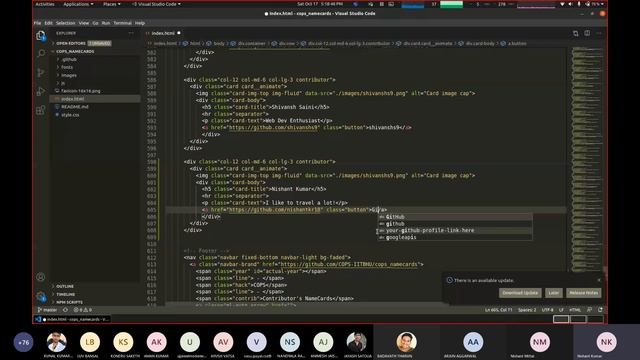Select participant AV avatar
Image resolution: width=640 pixels, height=360 pixels.
pos(223,342)
